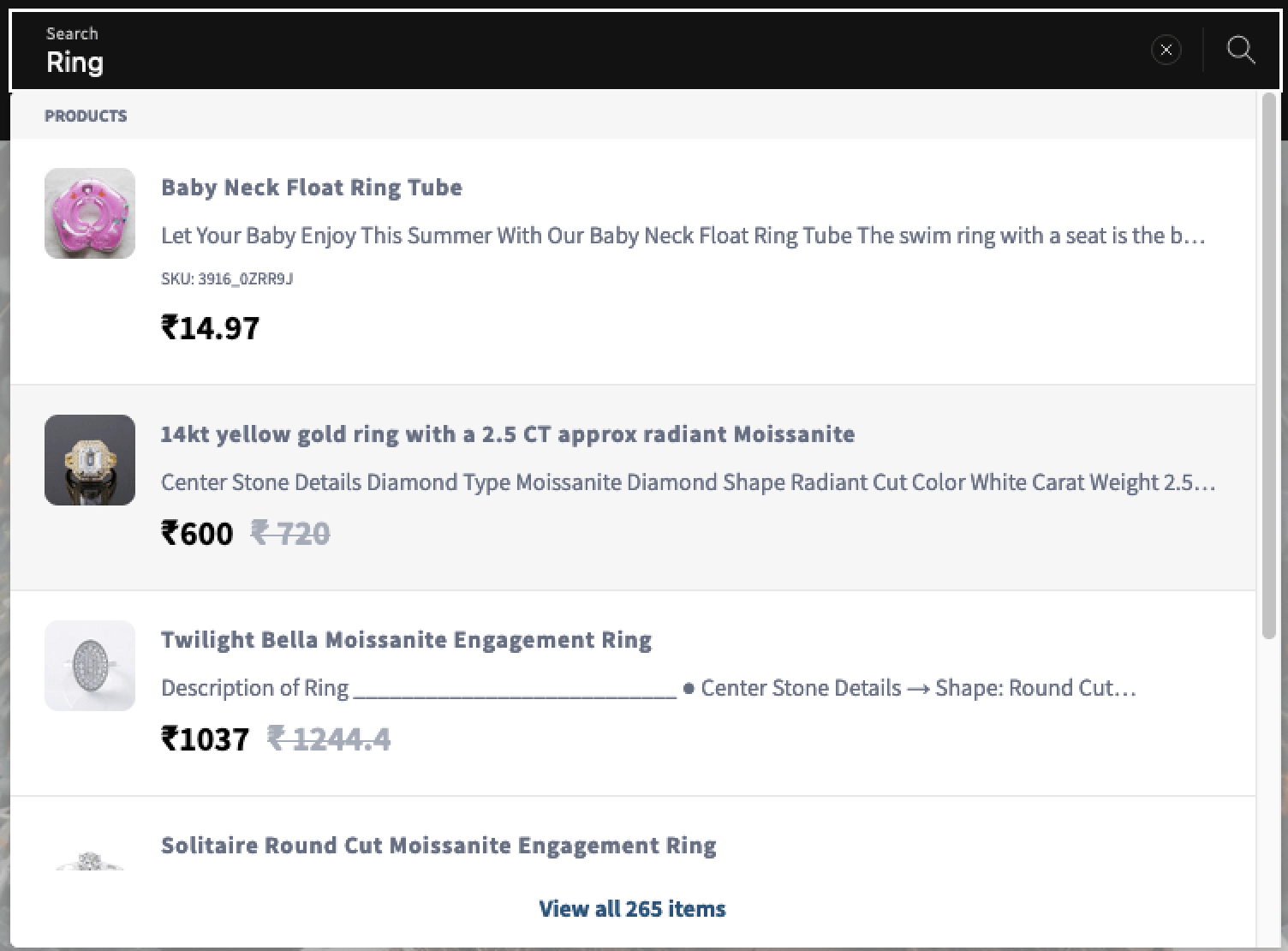Select the Baby Neck Float description text

tap(683, 236)
